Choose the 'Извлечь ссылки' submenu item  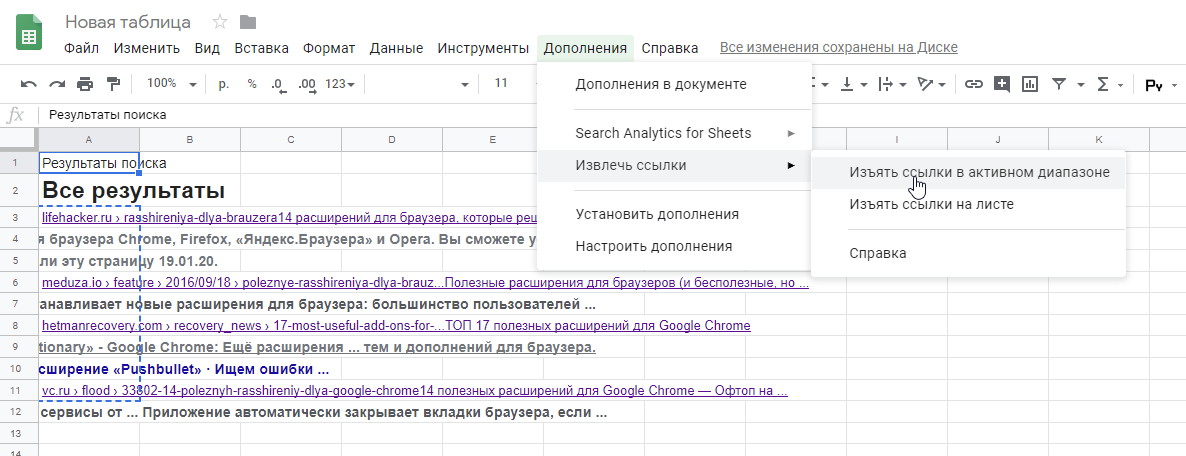[674, 165]
